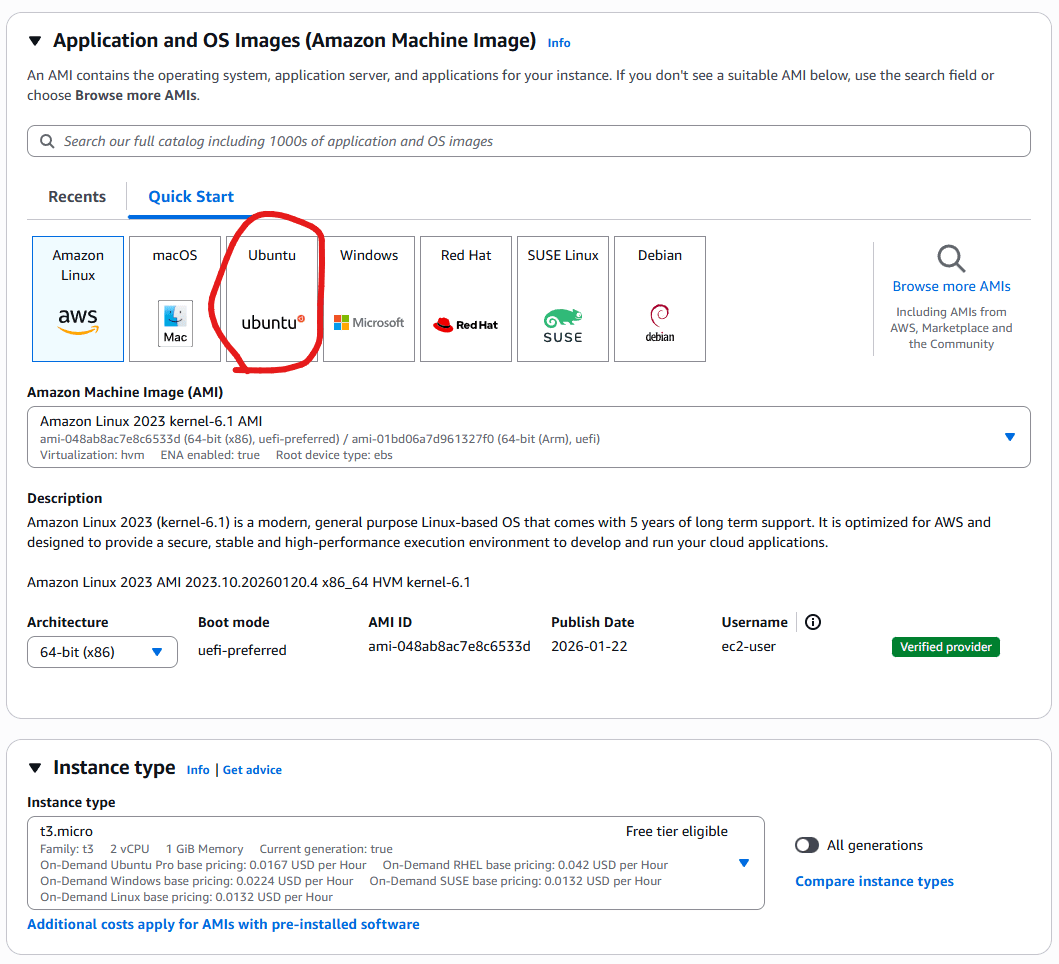Open Additional costs apply for AMIs link
Image resolution: width=1059 pixels, height=964 pixels.
coord(224,924)
